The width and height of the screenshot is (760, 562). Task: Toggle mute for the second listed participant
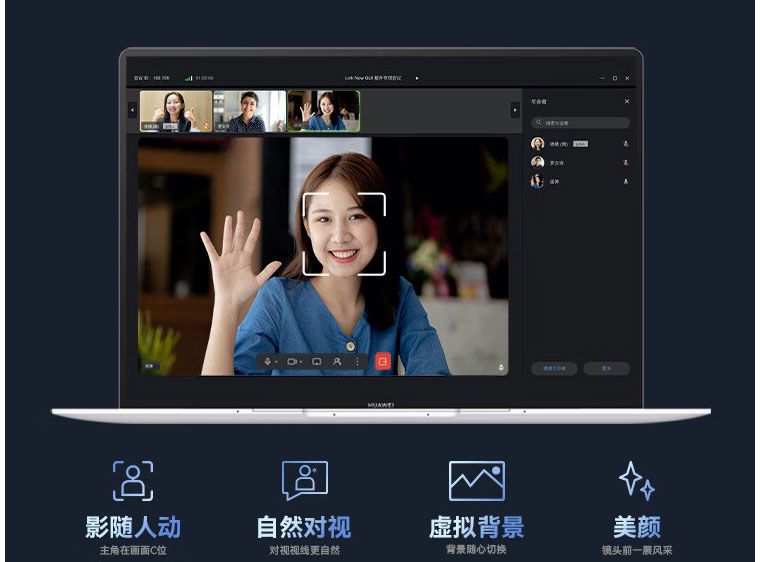click(626, 162)
